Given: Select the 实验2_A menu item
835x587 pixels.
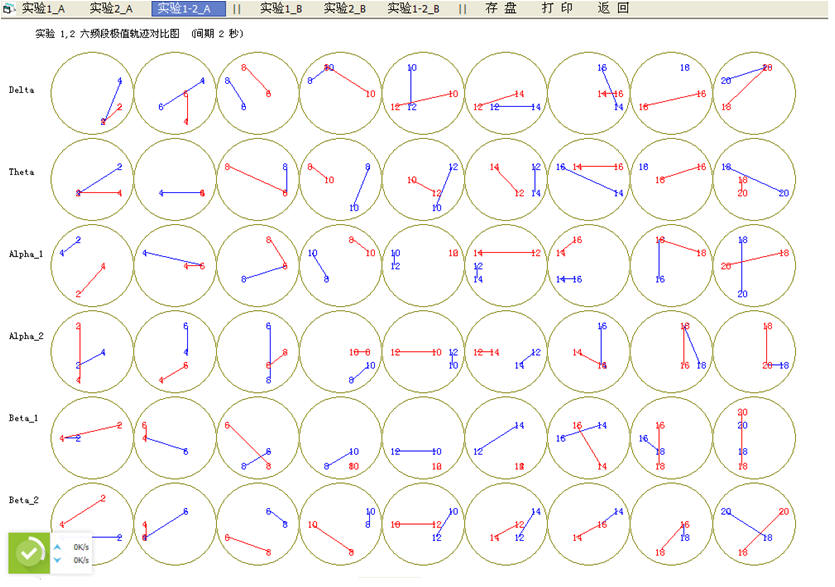Looking at the screenshot, I should point(111,9).
